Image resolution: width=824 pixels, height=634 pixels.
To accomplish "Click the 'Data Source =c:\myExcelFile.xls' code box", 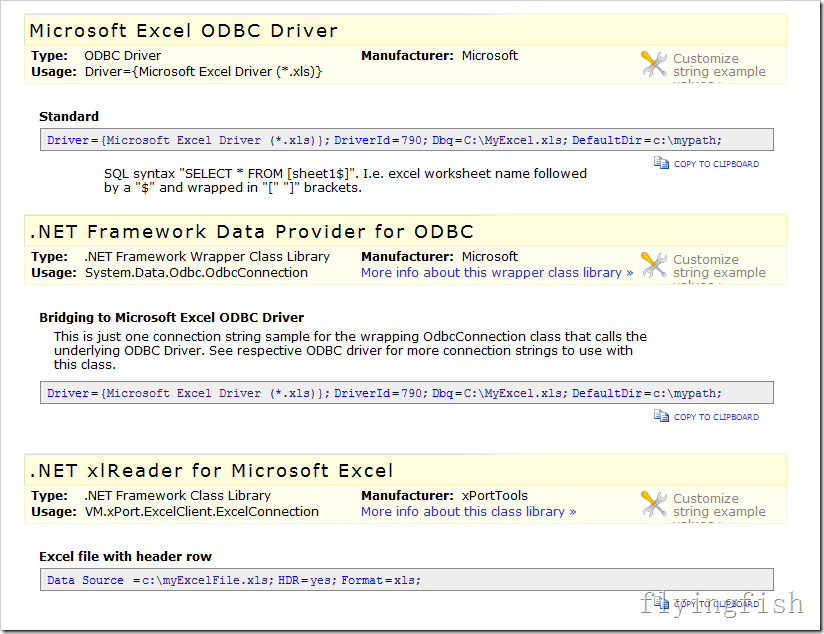I will click(407, 580).
